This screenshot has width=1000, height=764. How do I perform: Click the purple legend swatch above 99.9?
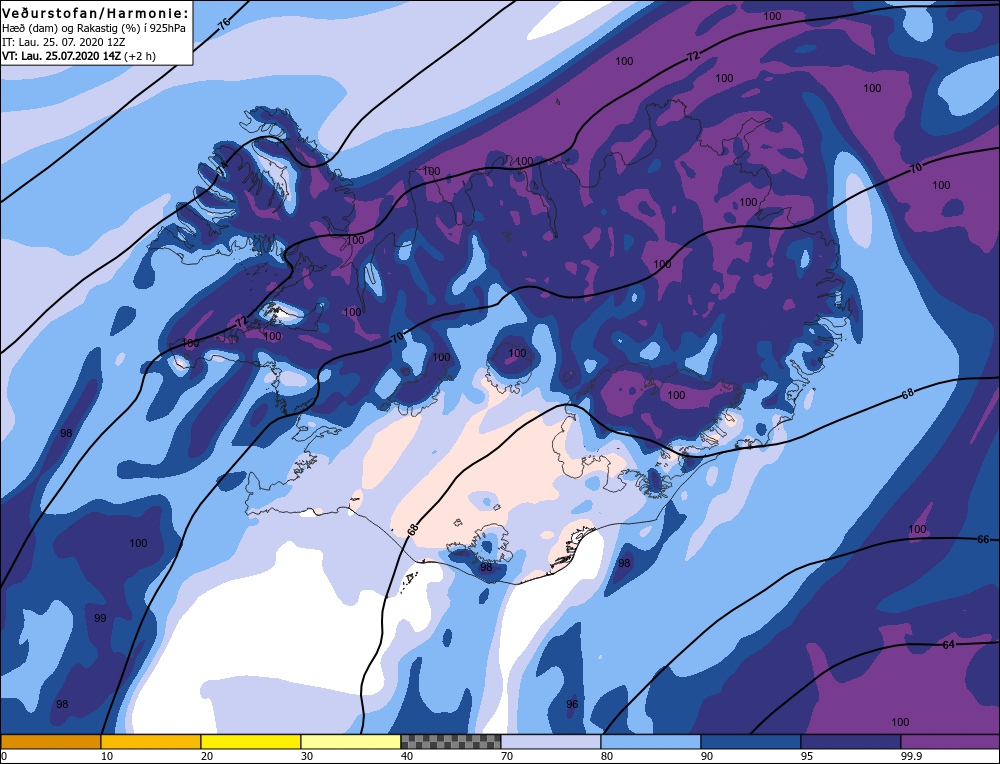pyautogui.click(x=950, y=742)
